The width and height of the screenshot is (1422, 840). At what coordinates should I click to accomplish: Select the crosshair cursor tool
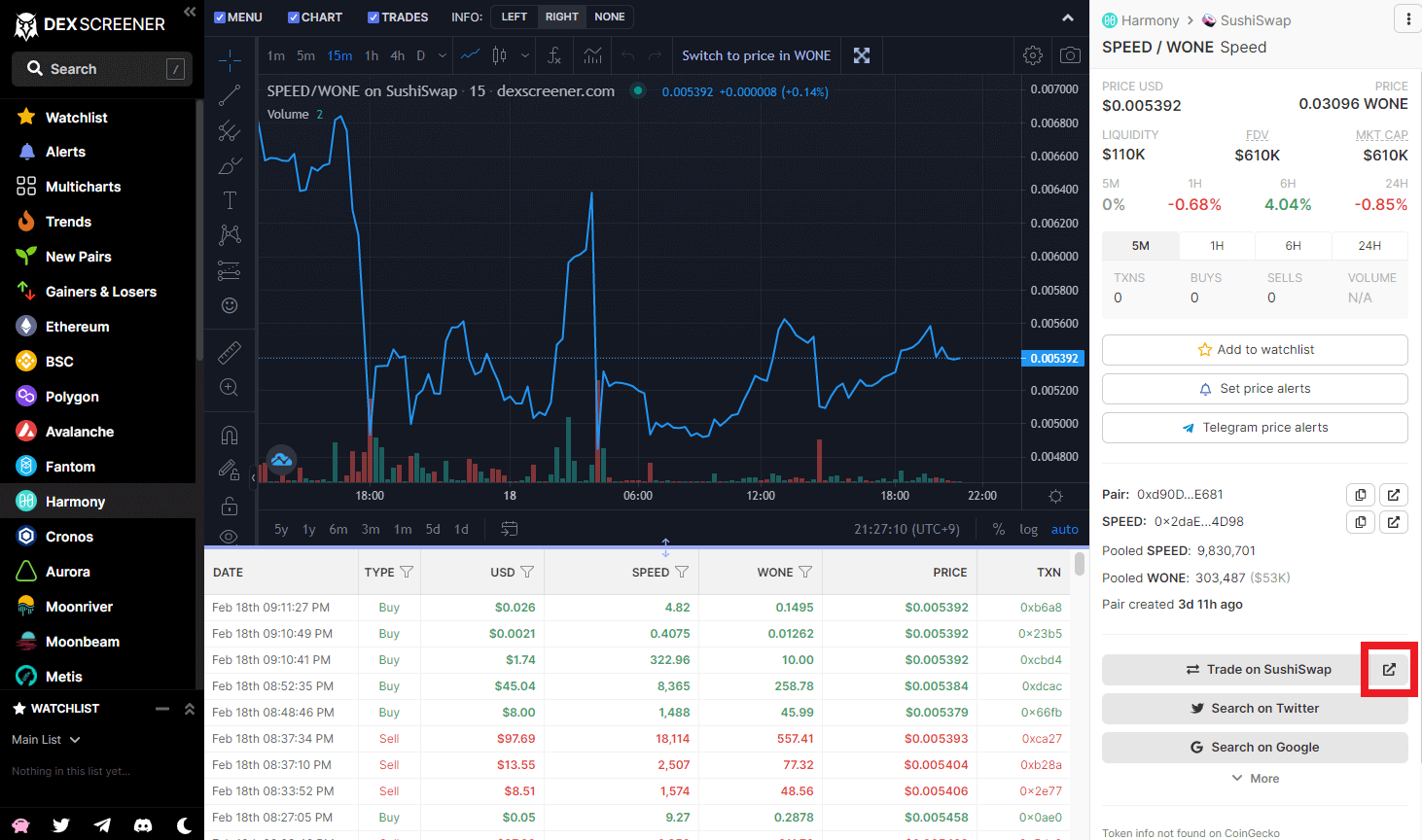tap(230, 61)
